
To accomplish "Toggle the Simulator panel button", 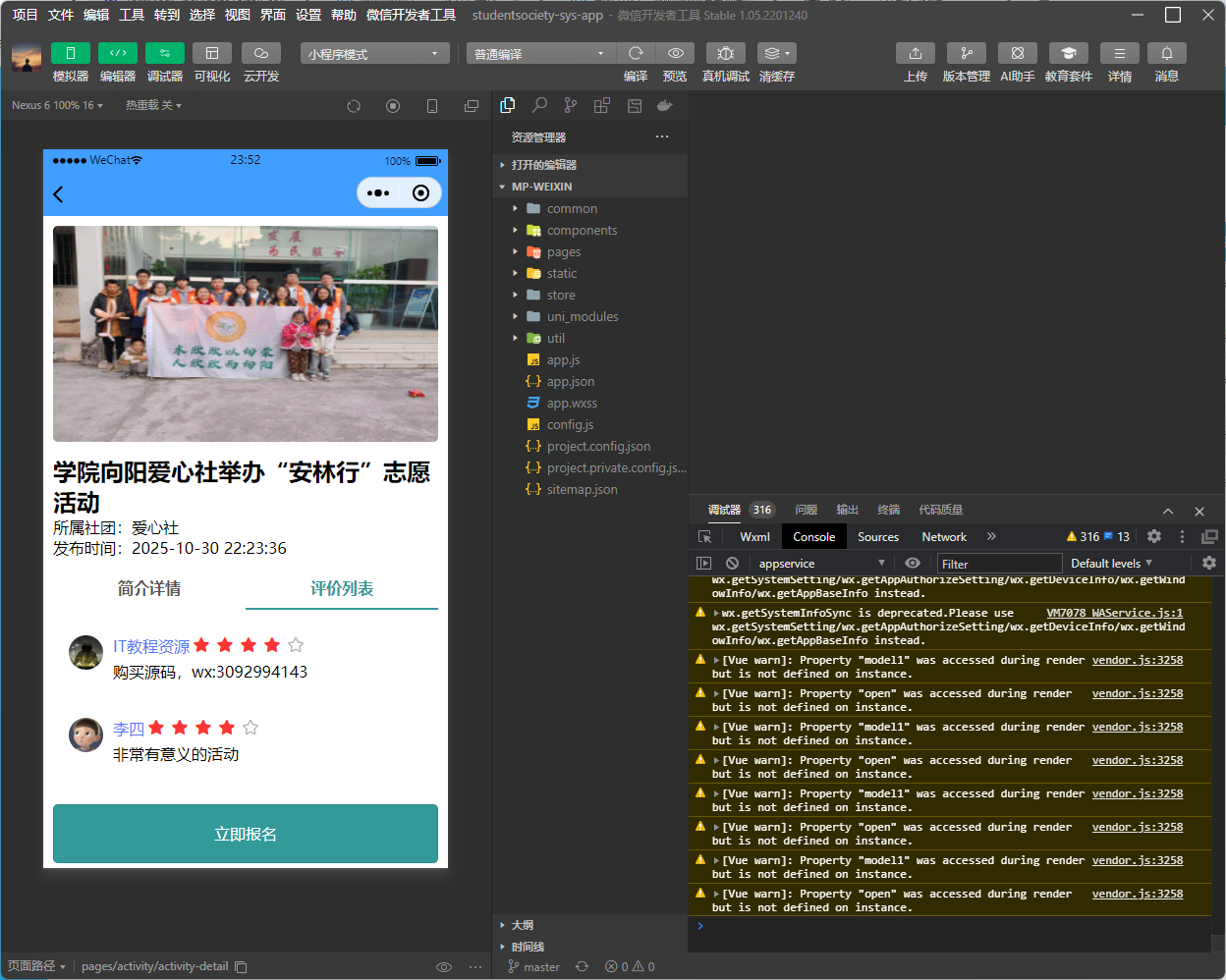I will (x=71, y=53).
